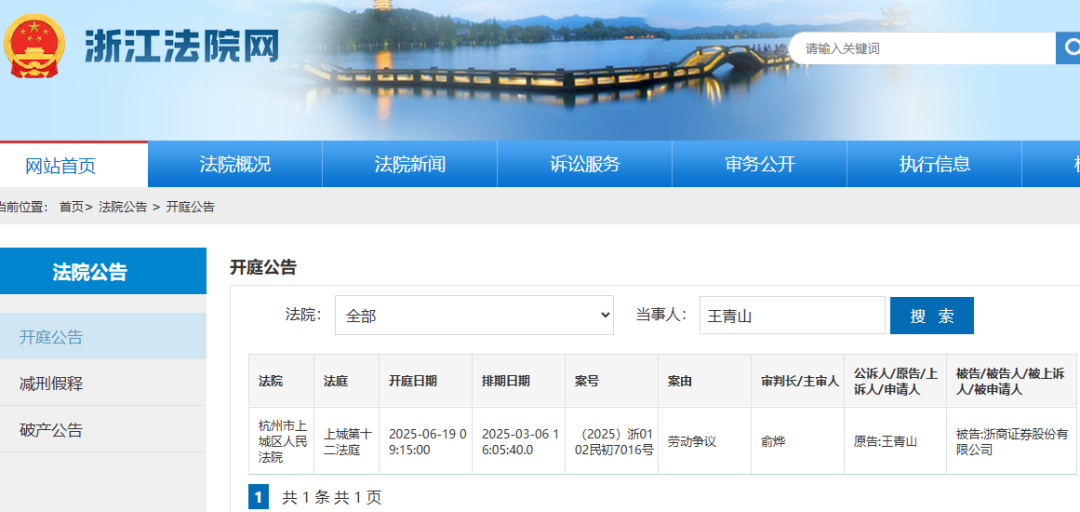
Task: Open the 审务公开 menu
Action: click(x=760, y=164)
